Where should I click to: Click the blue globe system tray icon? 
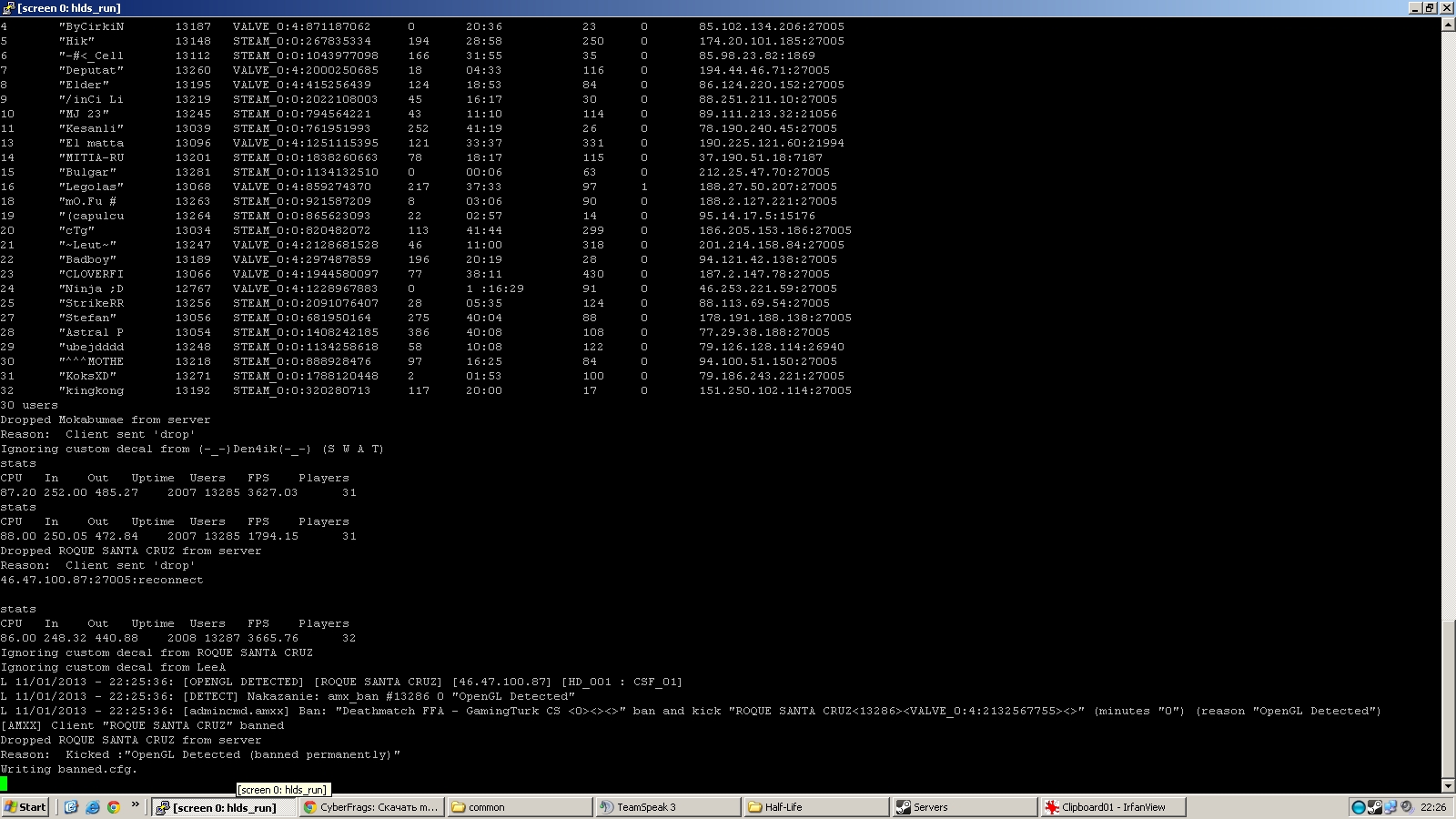1359,807
